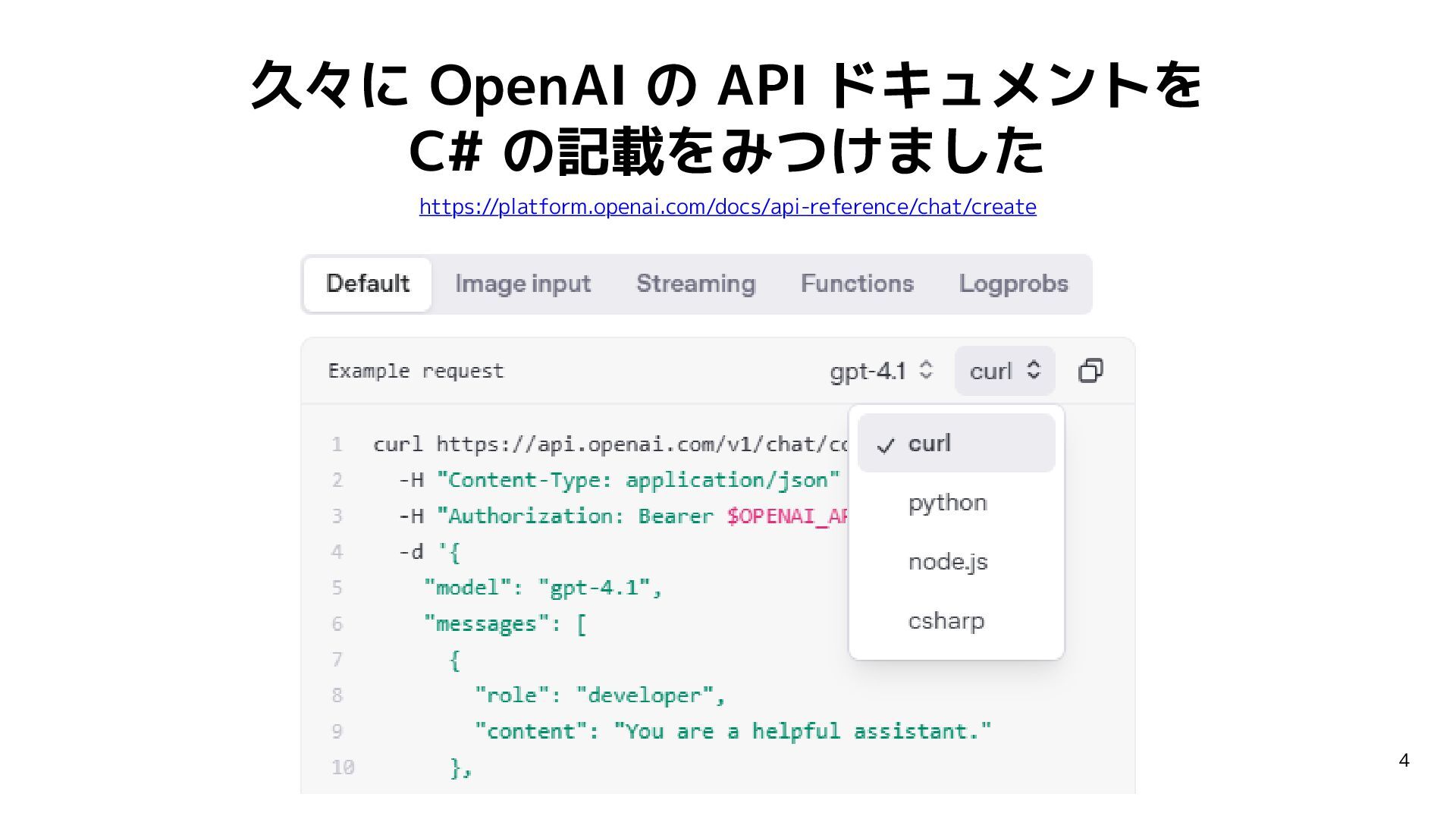1456x819 pixels.
Task: Click the code line '"model": "gpt-4.1",'
Action: pos(543,588)
